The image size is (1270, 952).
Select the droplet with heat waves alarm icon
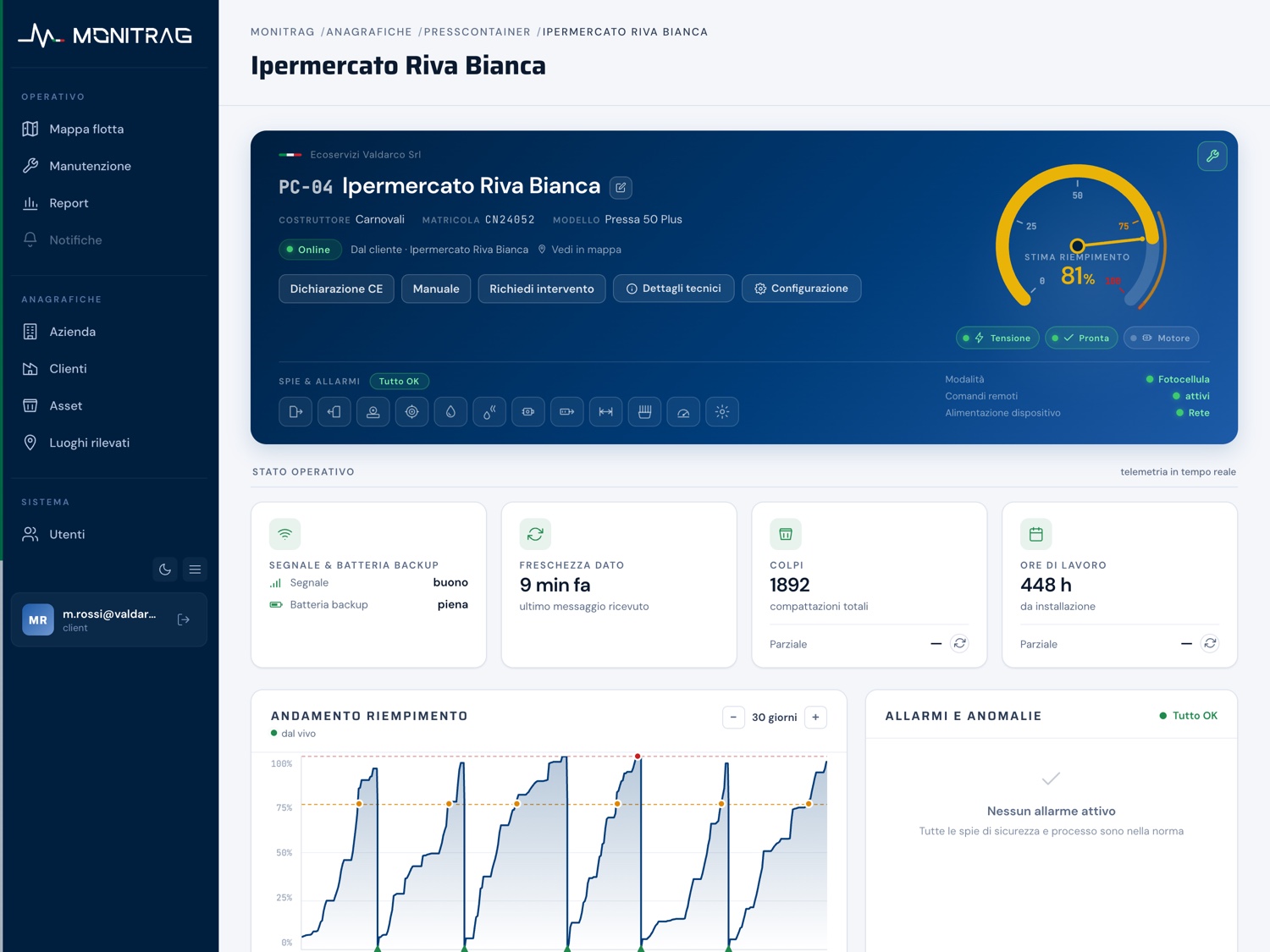(x=489, y=412)
